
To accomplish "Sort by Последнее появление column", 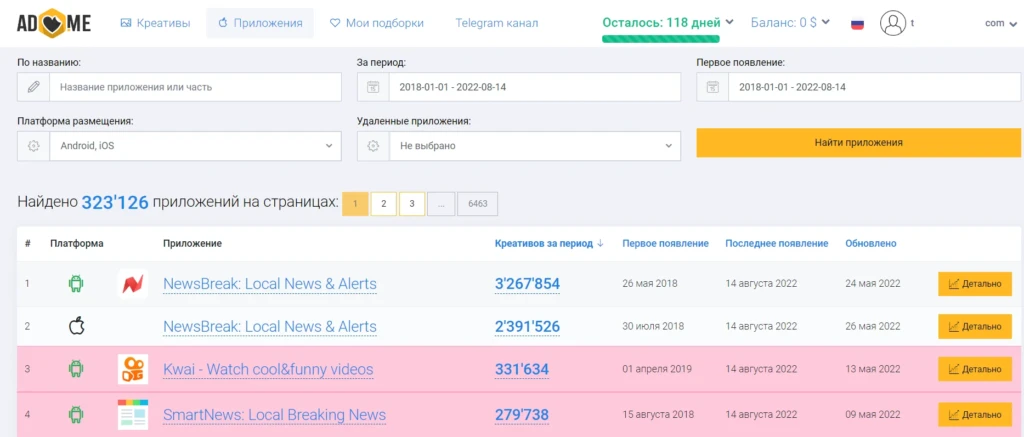I will click(776, 244).
